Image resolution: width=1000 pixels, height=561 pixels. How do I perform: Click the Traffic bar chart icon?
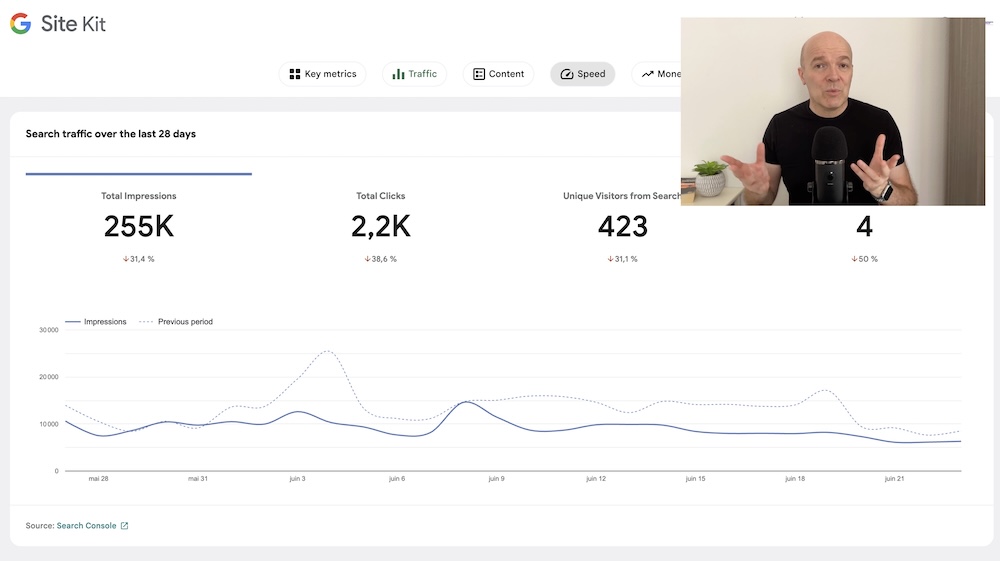[398, 74]
